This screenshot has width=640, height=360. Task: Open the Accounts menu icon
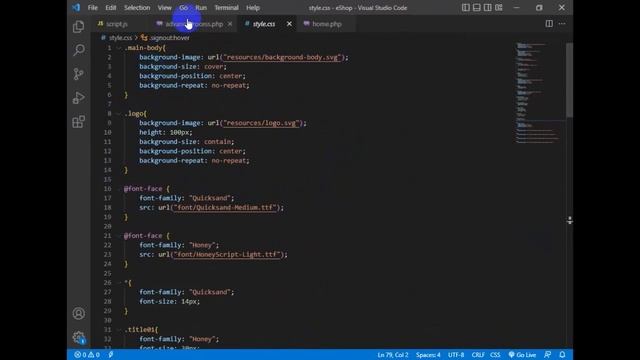(79, 313)
